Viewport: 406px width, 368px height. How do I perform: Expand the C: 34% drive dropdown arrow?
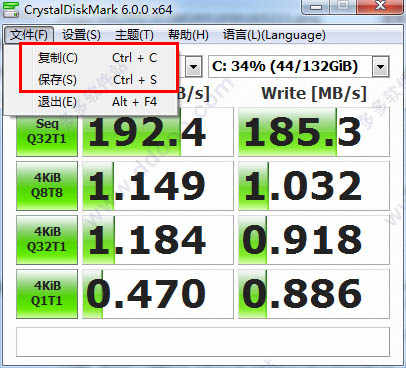[x=380, y=67]
